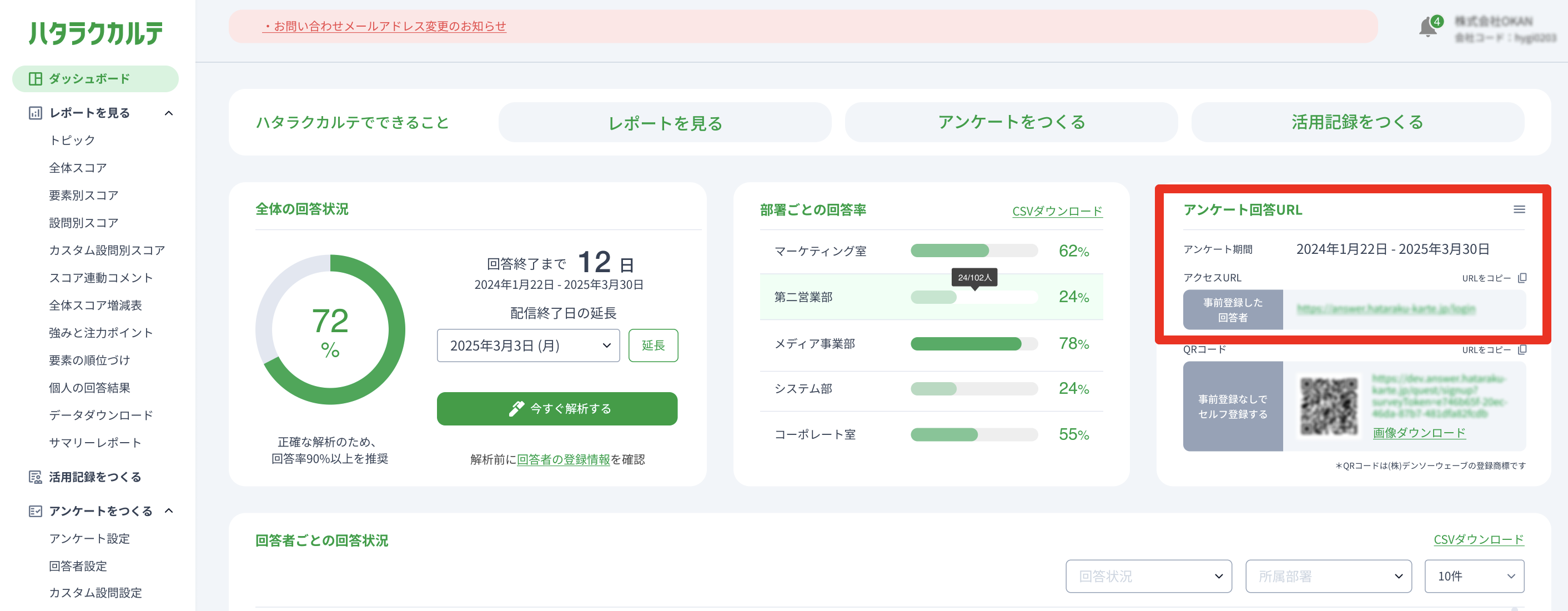The width and height of the screenshot is (1568, 611).
Task: Click the 画像ダウンロード link
Action: click(x=1419, y=433)
